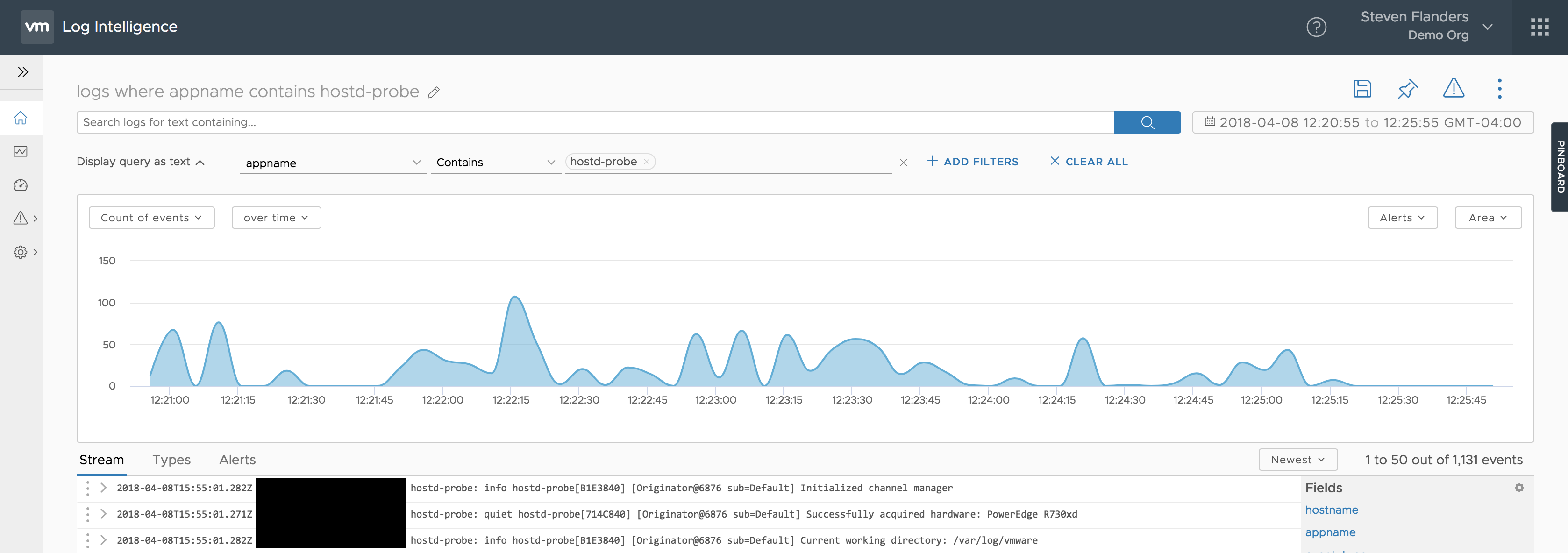Pin the query using the pushpin icon

(x=1407, y=89)
